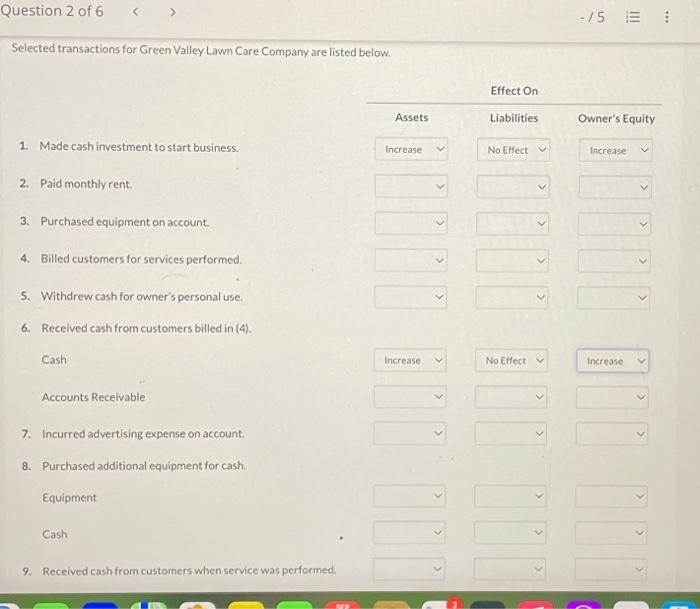Open Assets dropdown for transaction 8 Cash
This screenshot has width=700, height=609.
pos(409,532)
